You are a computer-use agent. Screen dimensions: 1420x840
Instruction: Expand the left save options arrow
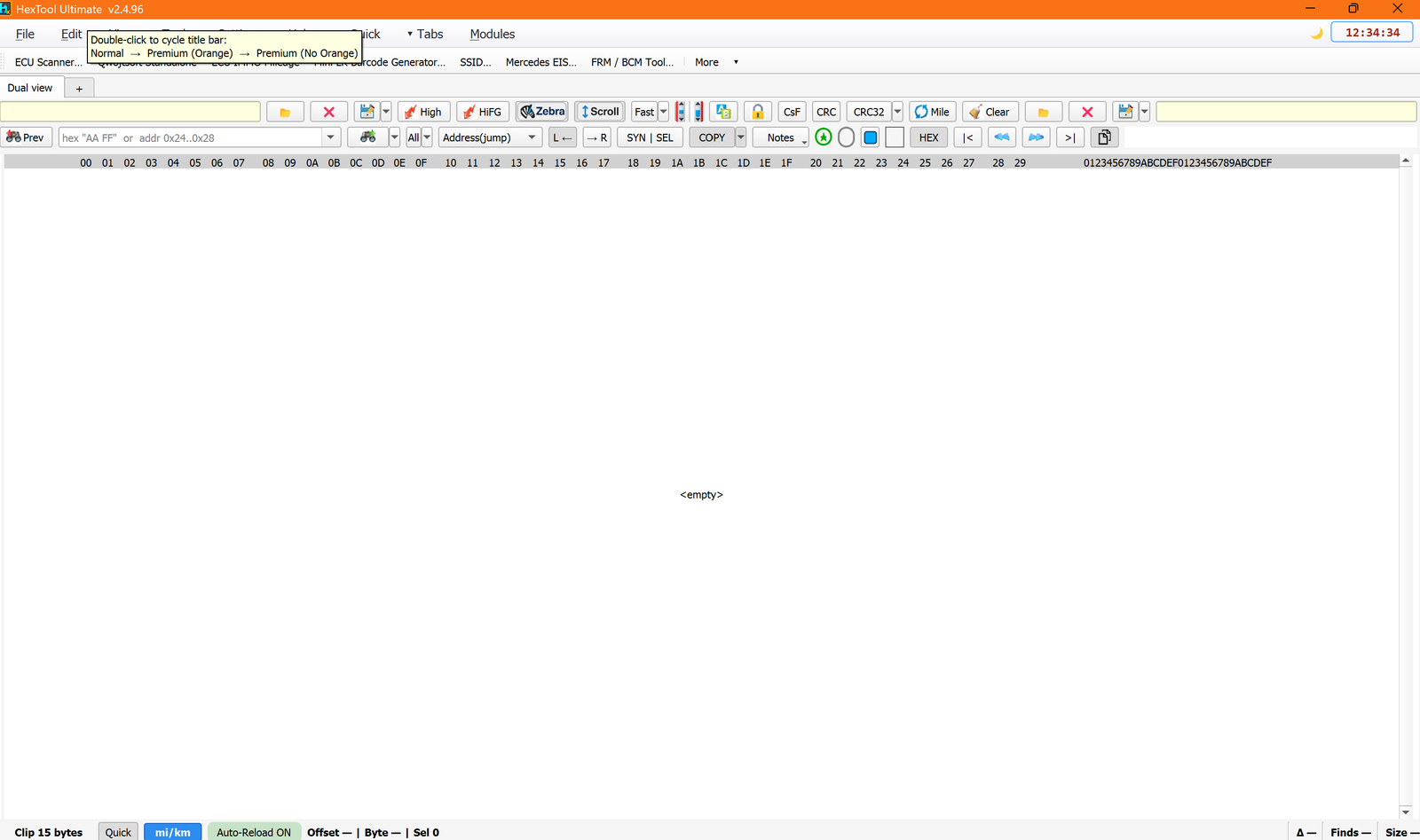(386, 112)
